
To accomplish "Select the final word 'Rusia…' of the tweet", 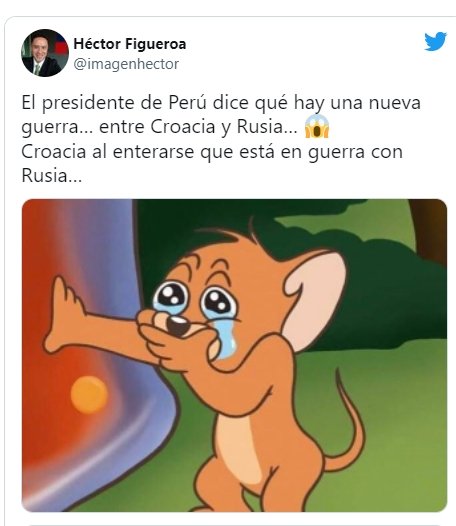I will 52,175.
